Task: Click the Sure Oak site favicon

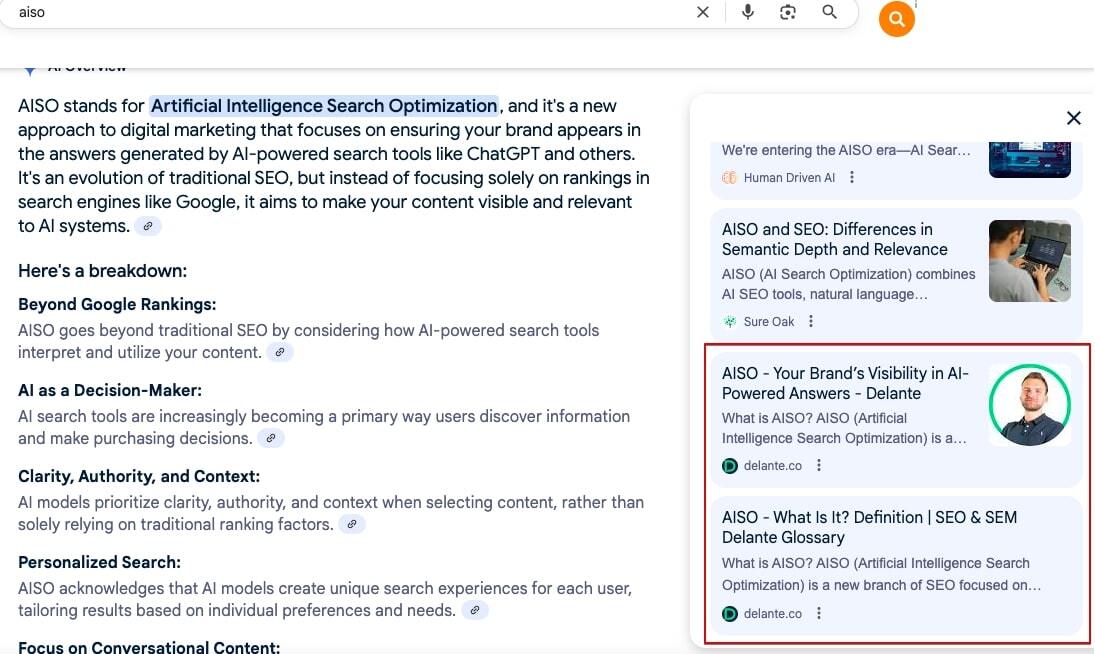Action: pos(730,321)
